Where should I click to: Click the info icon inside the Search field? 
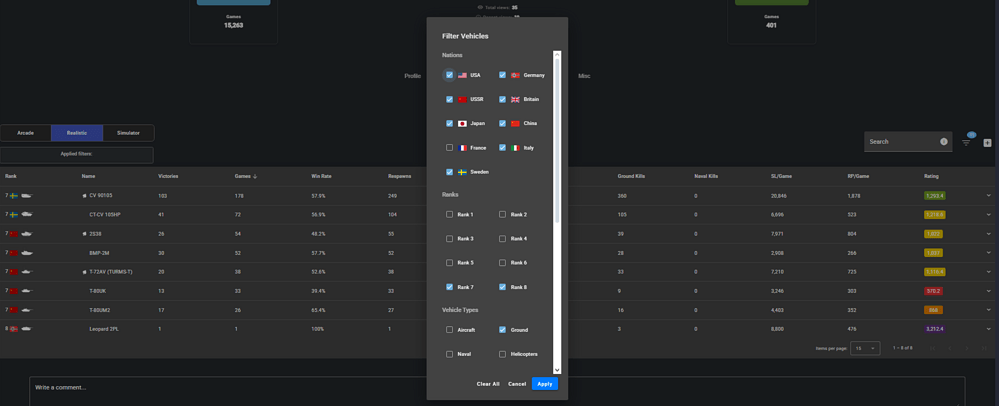pyautogui.click(x=943, y=142)
